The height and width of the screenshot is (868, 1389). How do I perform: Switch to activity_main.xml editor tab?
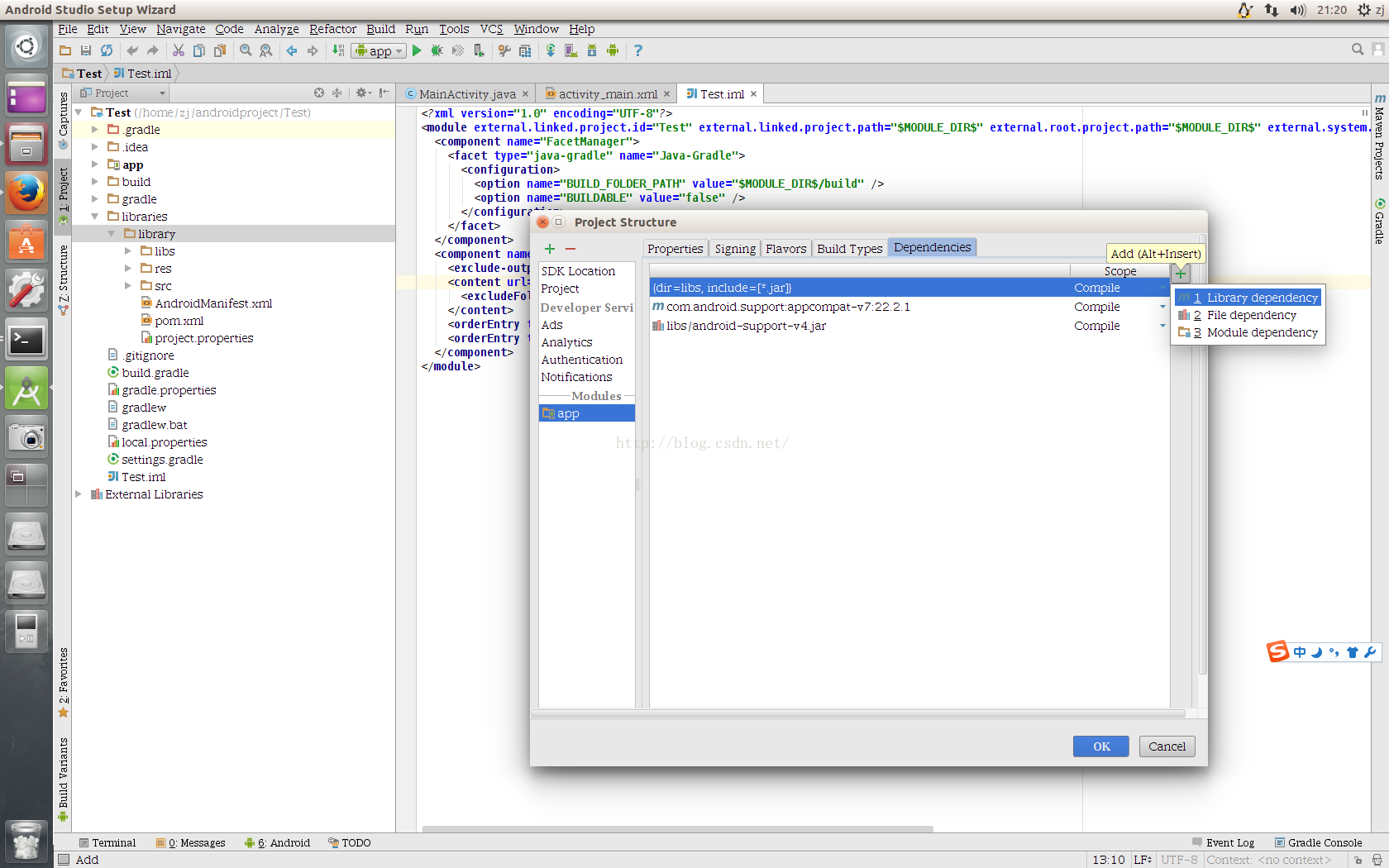coord(608,94)
